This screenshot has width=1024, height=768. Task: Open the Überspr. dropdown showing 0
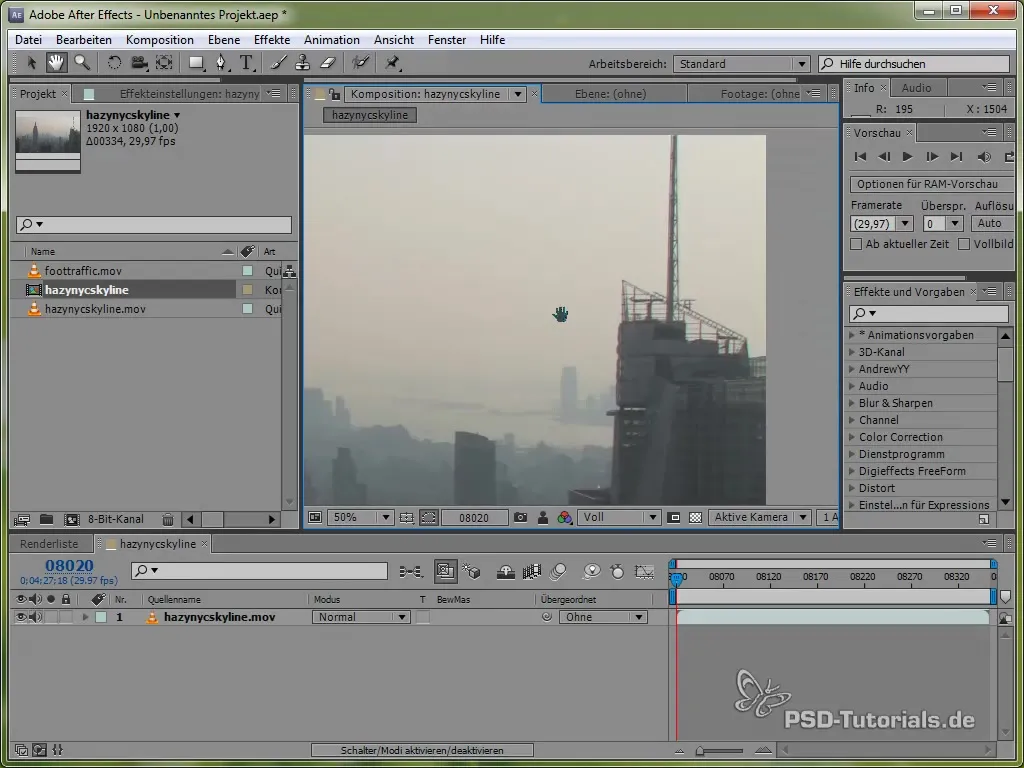943,223
